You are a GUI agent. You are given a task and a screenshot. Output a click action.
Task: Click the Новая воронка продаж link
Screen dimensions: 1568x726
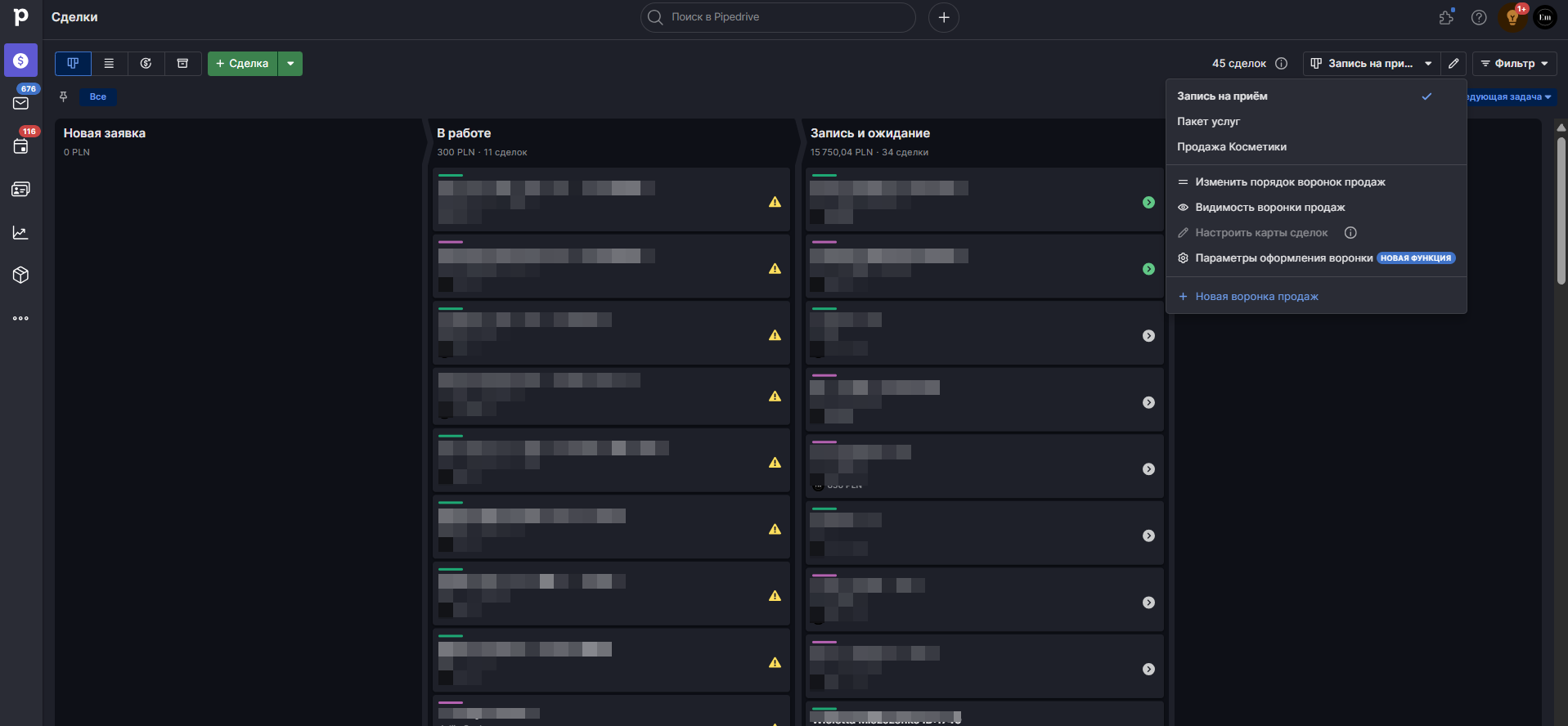point(1256,297)
